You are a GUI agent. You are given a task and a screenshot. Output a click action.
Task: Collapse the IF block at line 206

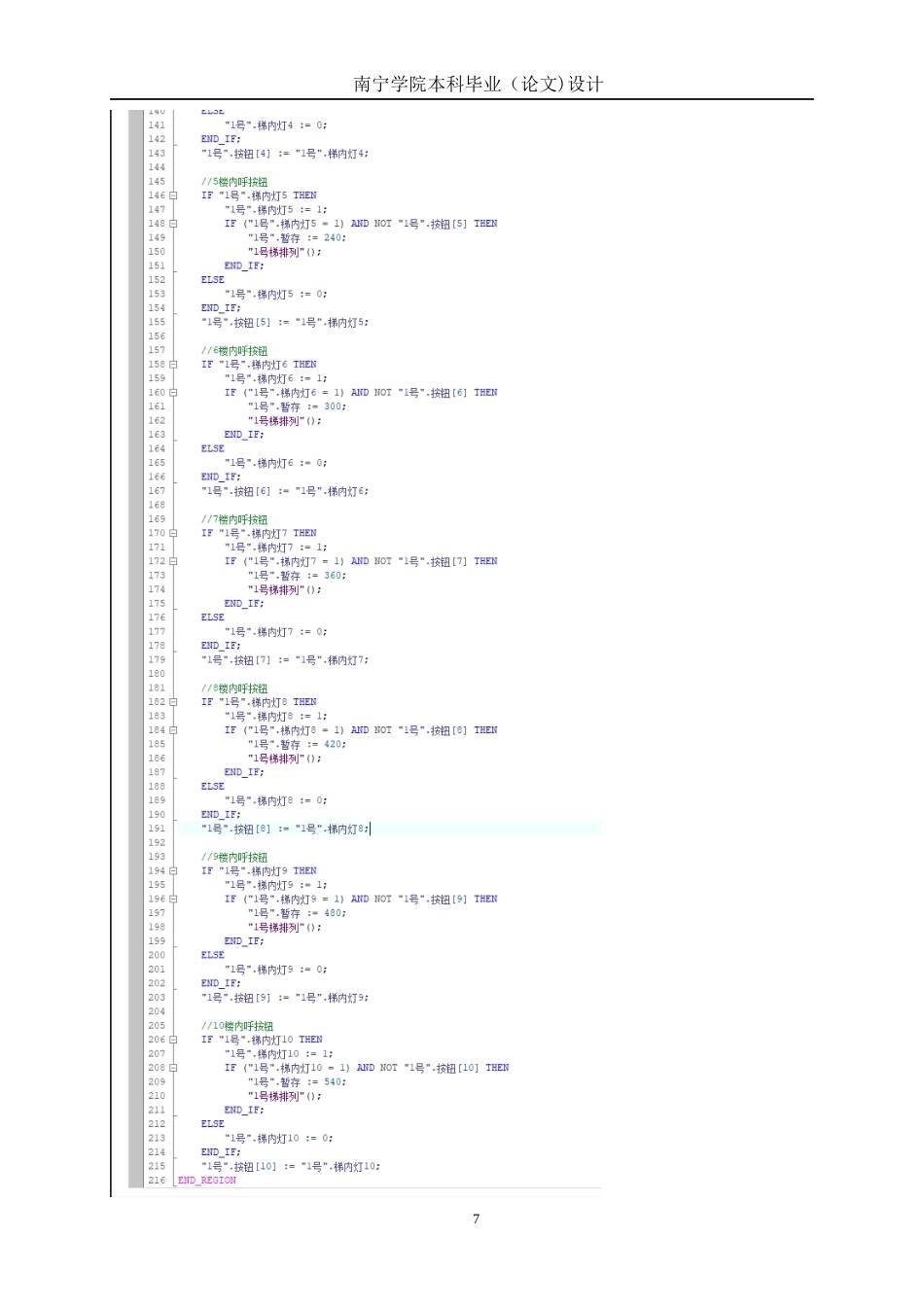point(173,1040)
